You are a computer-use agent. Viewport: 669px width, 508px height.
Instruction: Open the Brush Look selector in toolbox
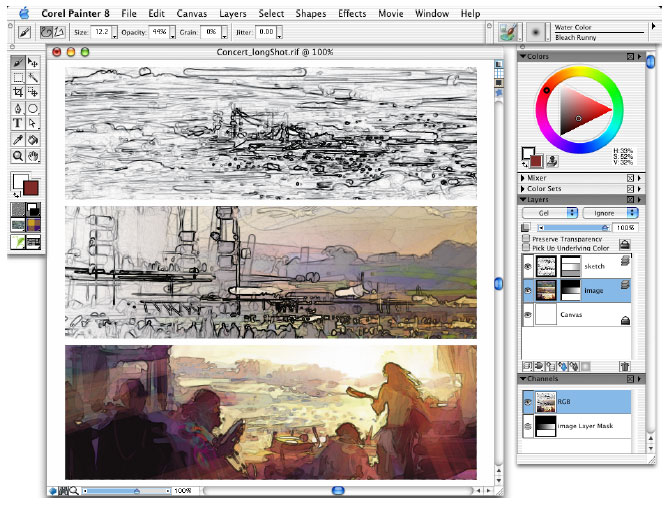pyautogui.click(x=17, y=242)
